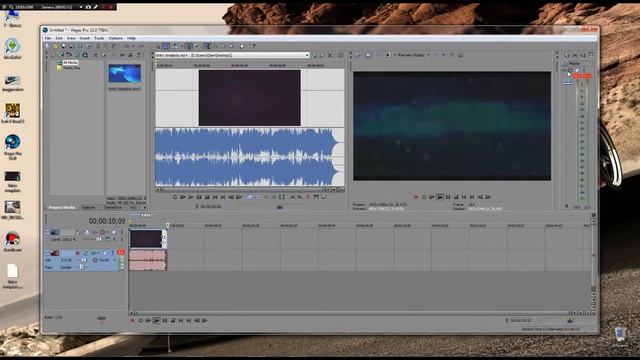Image resolution: width=640 pixels, height=360 pixels.
Task: Click the Save disk icon in main toolbar
Action: 64,47
